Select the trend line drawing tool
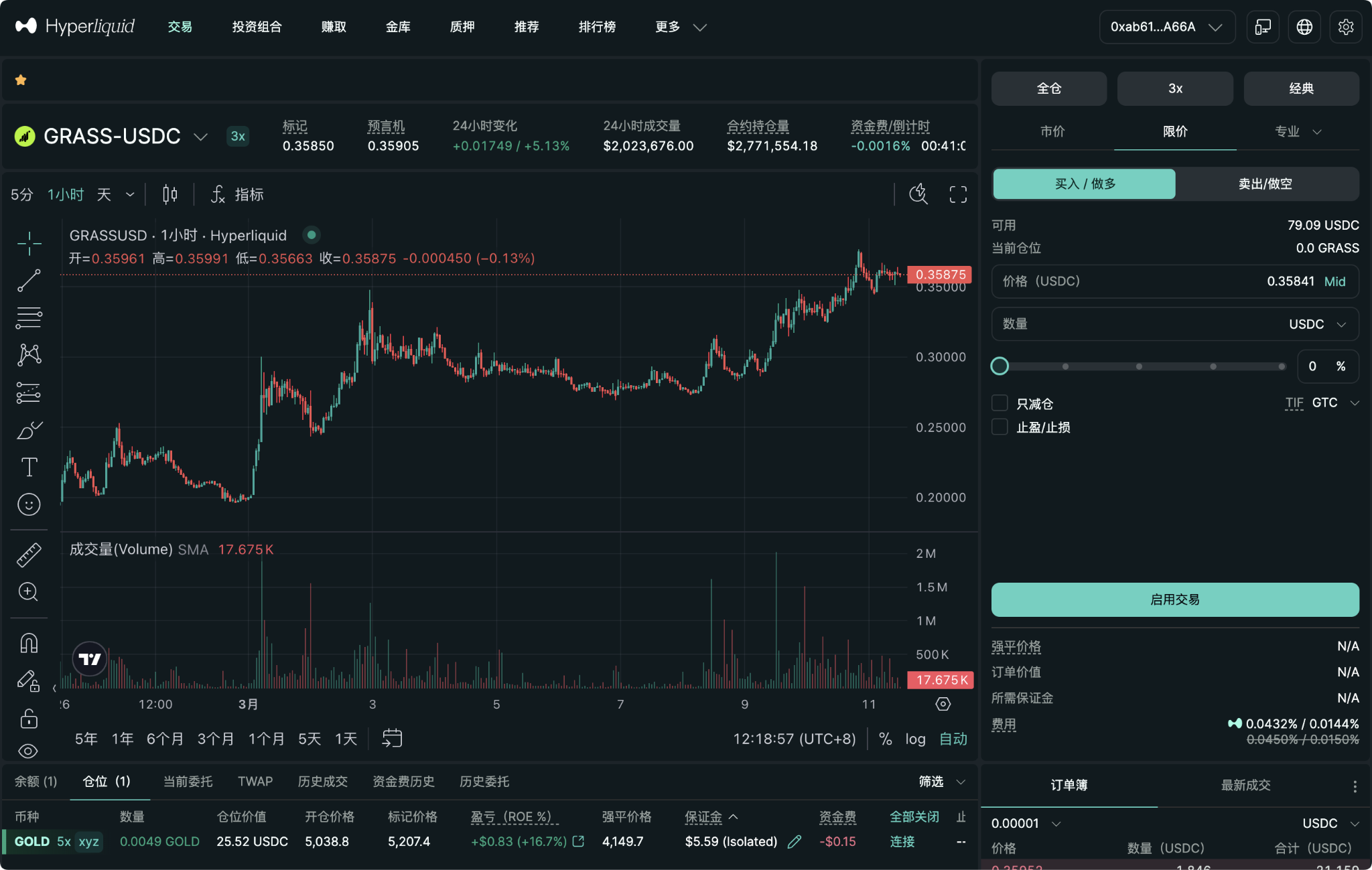The width and height of the screenshot is (1372, 870). 29,281
